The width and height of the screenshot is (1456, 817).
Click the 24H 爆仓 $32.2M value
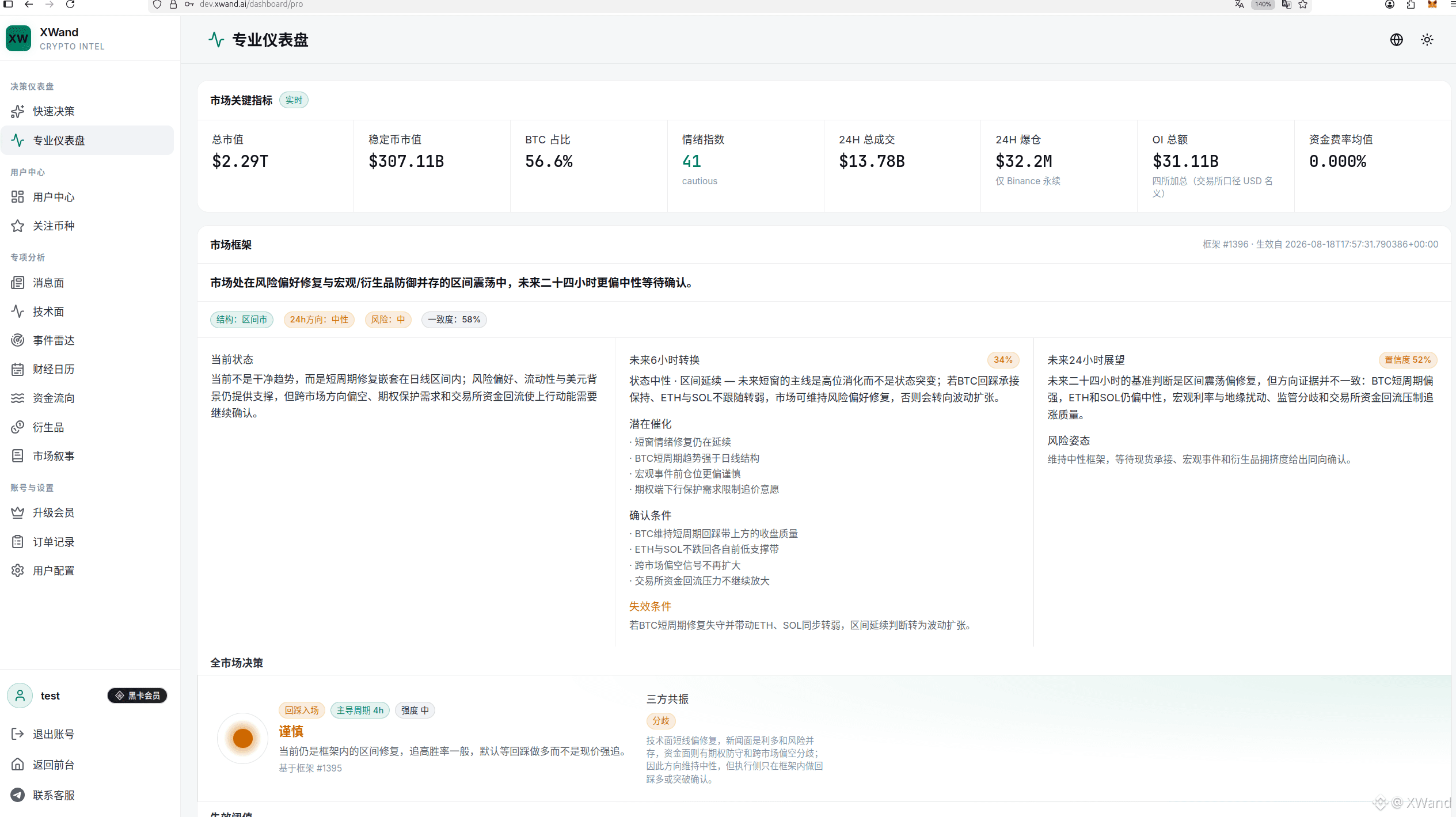1024,161
